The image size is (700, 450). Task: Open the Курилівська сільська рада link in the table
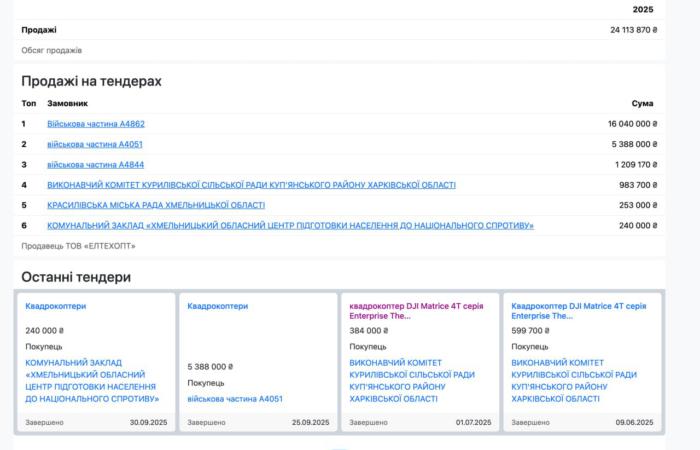(251, 185)
